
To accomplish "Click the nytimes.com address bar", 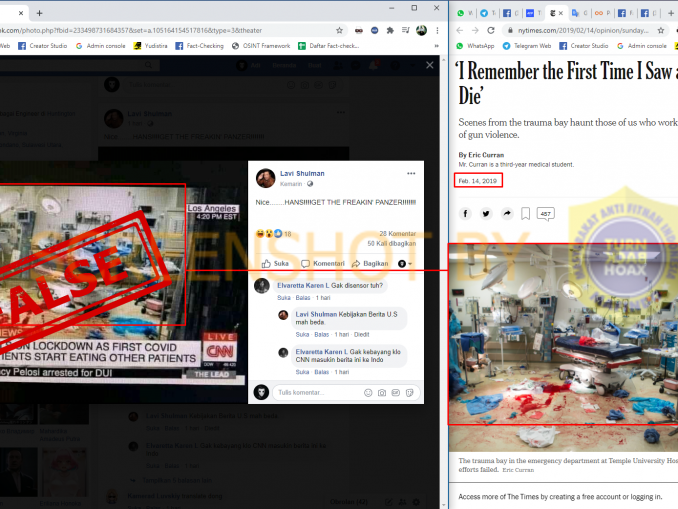I will point(583,30).
